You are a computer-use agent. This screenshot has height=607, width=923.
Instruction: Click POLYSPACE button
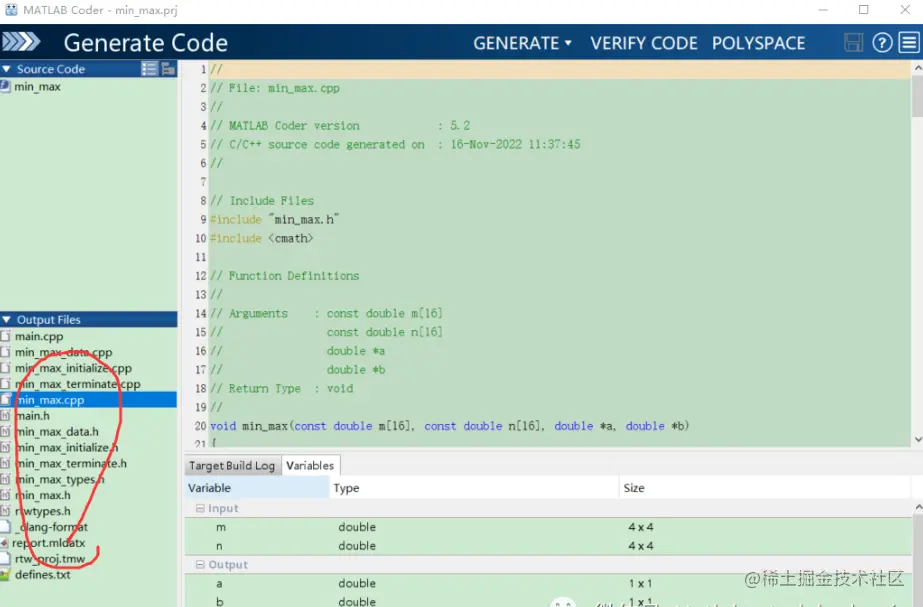point(758,43)
